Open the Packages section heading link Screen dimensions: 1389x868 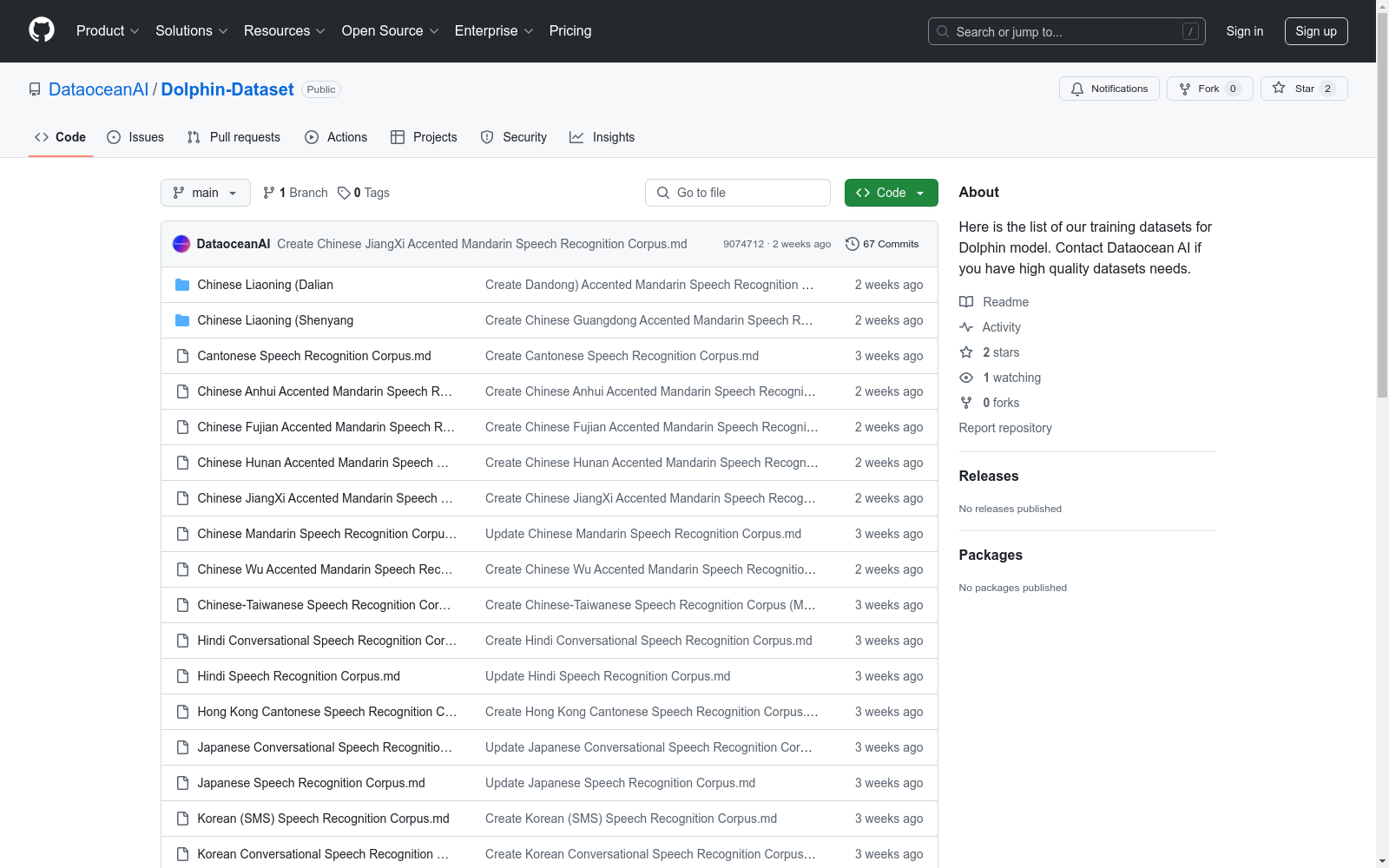(x=991, y=555)
